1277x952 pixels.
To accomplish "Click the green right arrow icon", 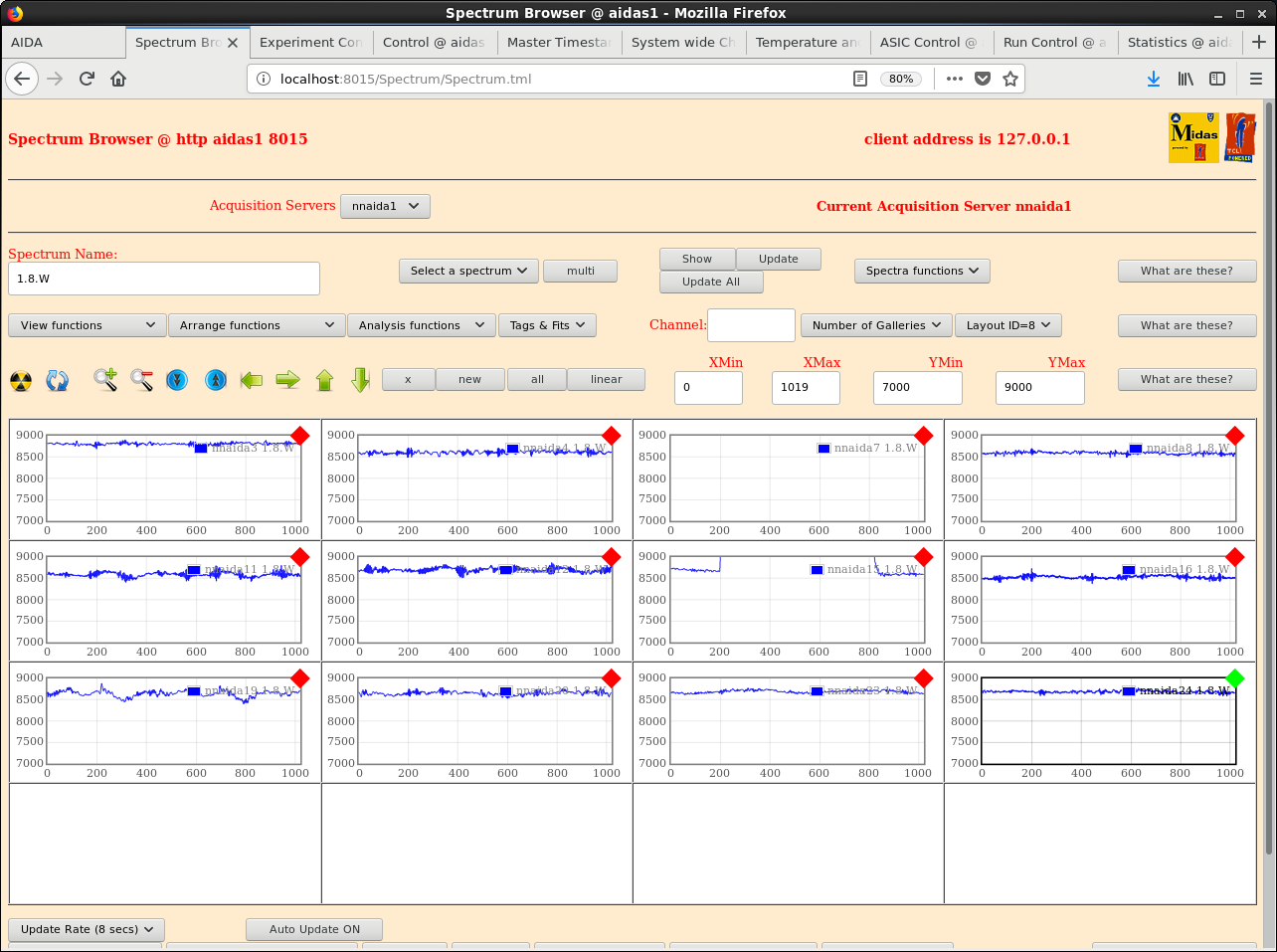I will tap(288, 380).
